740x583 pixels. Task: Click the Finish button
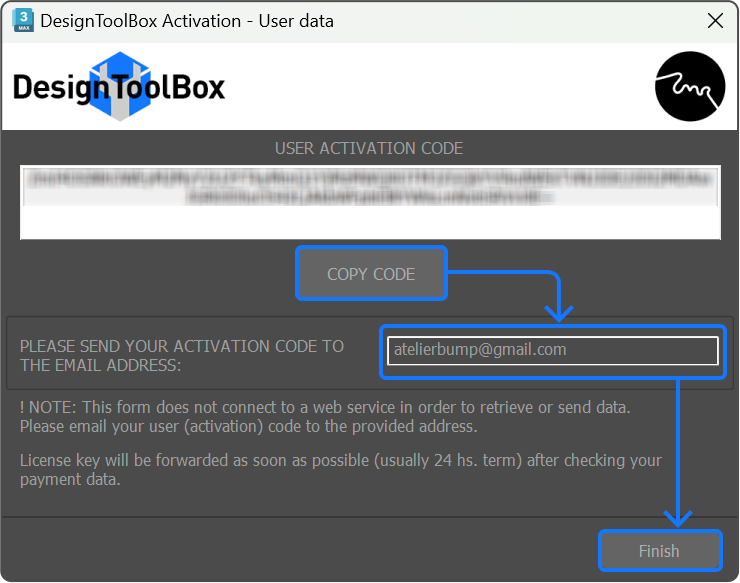pyautogui.click(x=660, y=550)
